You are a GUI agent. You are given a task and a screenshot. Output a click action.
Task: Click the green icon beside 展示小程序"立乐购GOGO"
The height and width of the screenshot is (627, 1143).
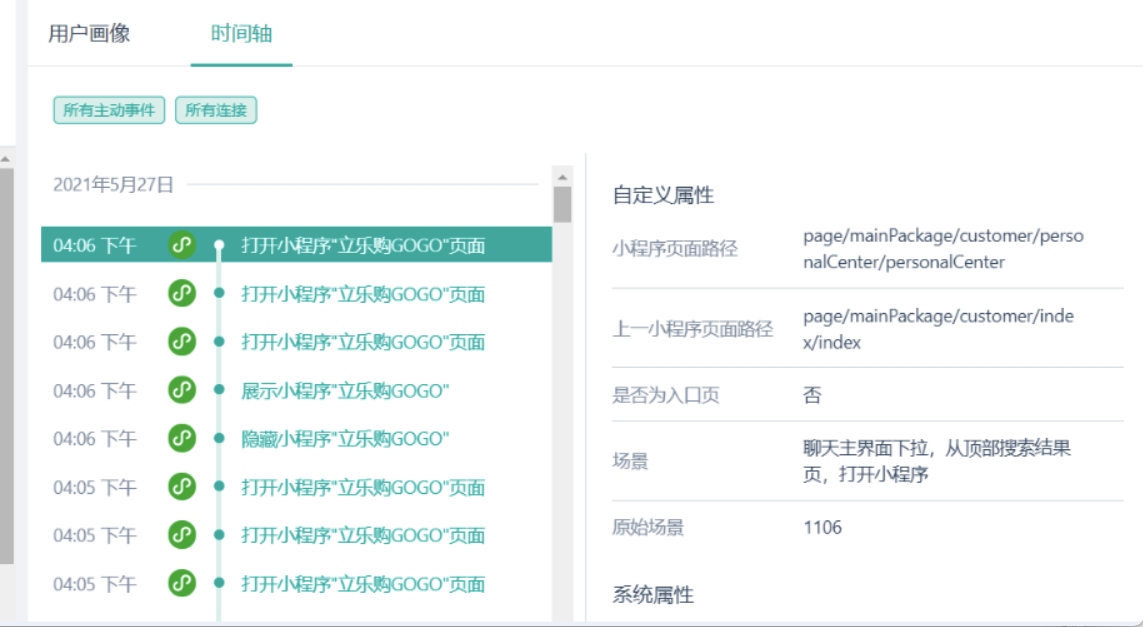coord(181,390)
